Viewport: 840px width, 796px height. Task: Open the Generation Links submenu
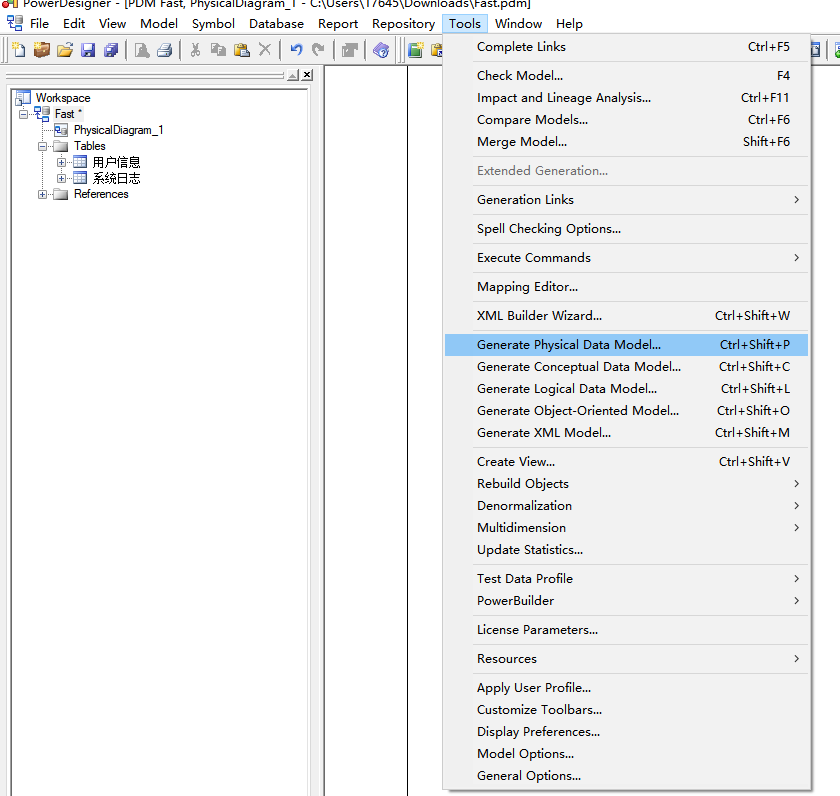pyautogui.click(x=626, y=199)
